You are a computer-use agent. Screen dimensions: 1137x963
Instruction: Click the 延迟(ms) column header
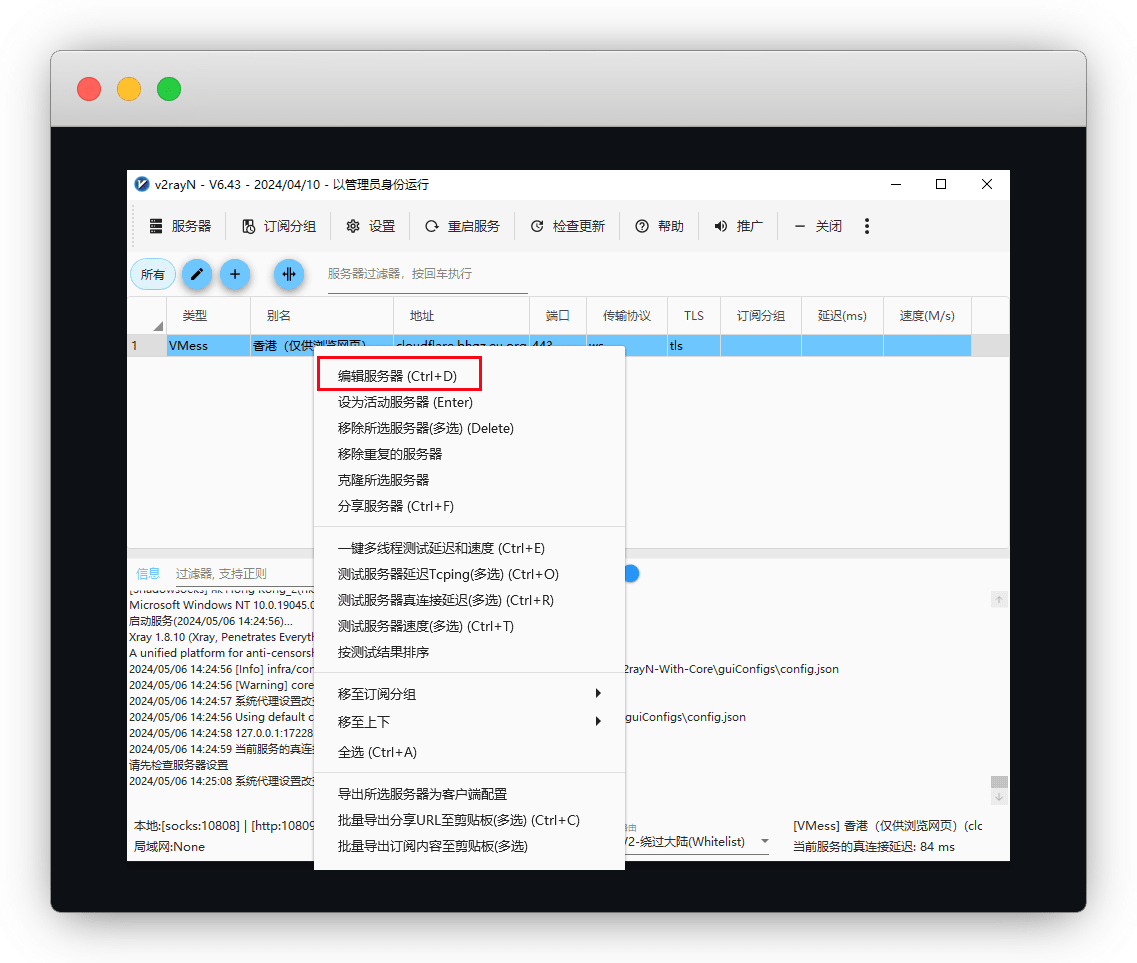click(843, 316)
